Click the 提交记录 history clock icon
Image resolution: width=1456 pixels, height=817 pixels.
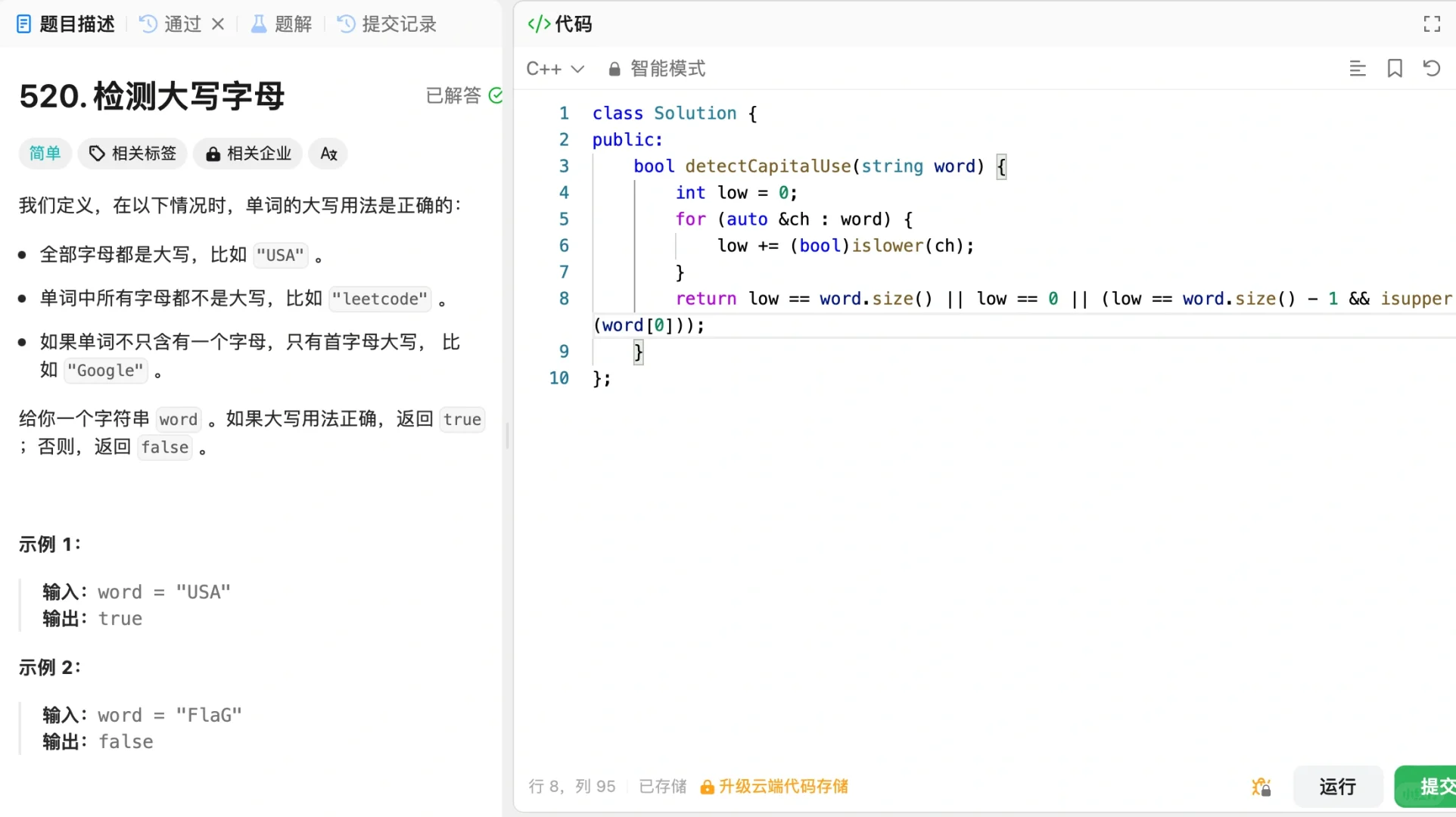(x=346, y=24)
